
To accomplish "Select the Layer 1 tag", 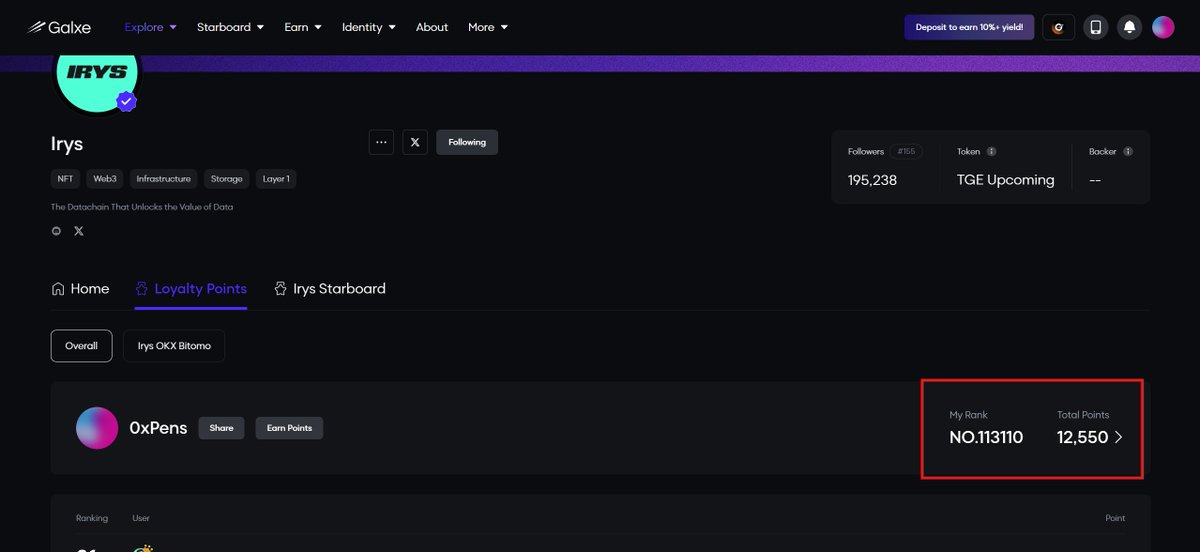I will 276,179.
